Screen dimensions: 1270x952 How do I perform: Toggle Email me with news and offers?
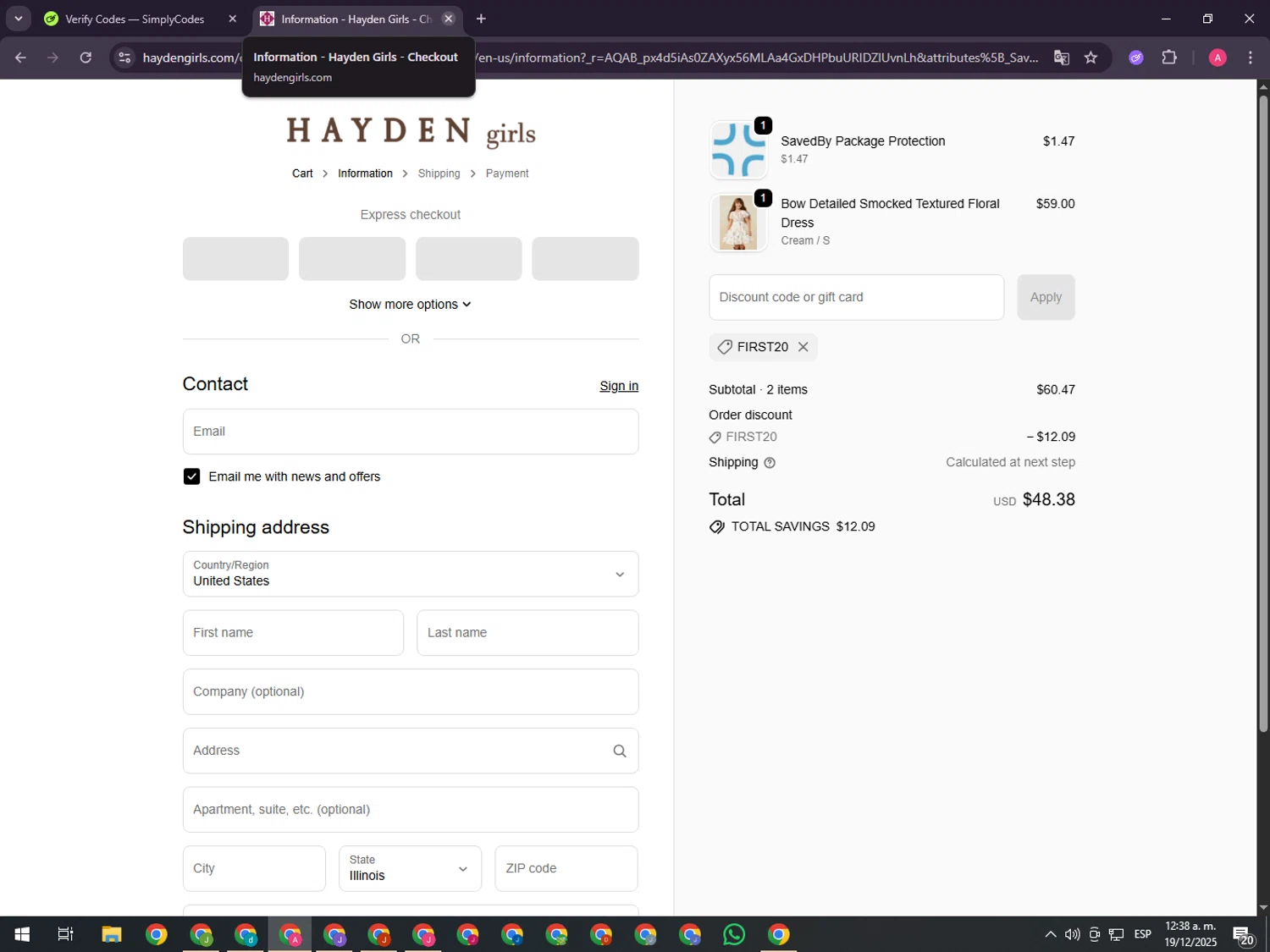(x=191, y=477)
